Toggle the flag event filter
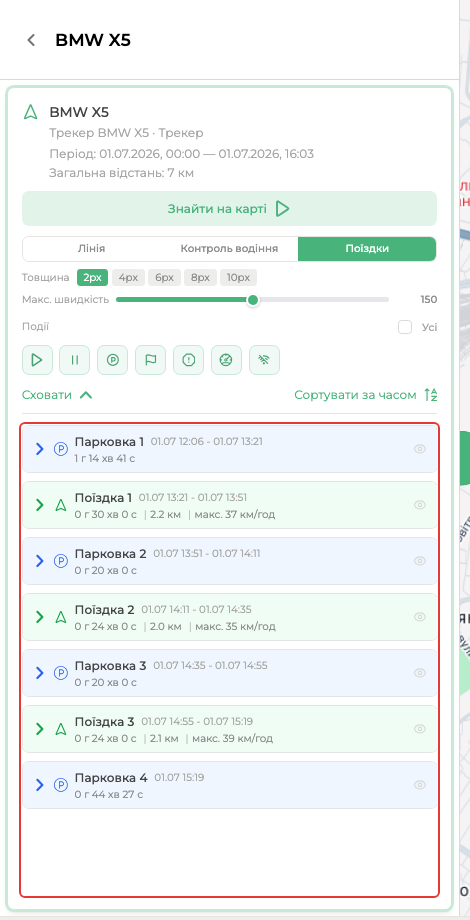 click(150, 360)
